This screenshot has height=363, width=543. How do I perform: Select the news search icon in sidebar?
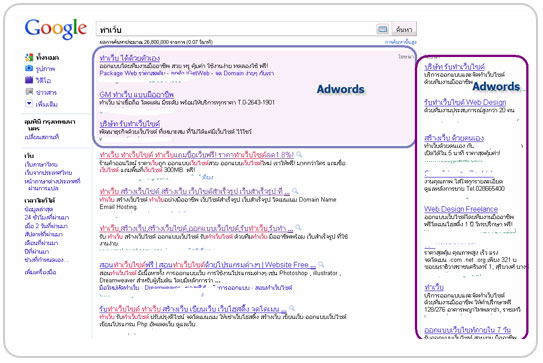(x=29, y=92)
